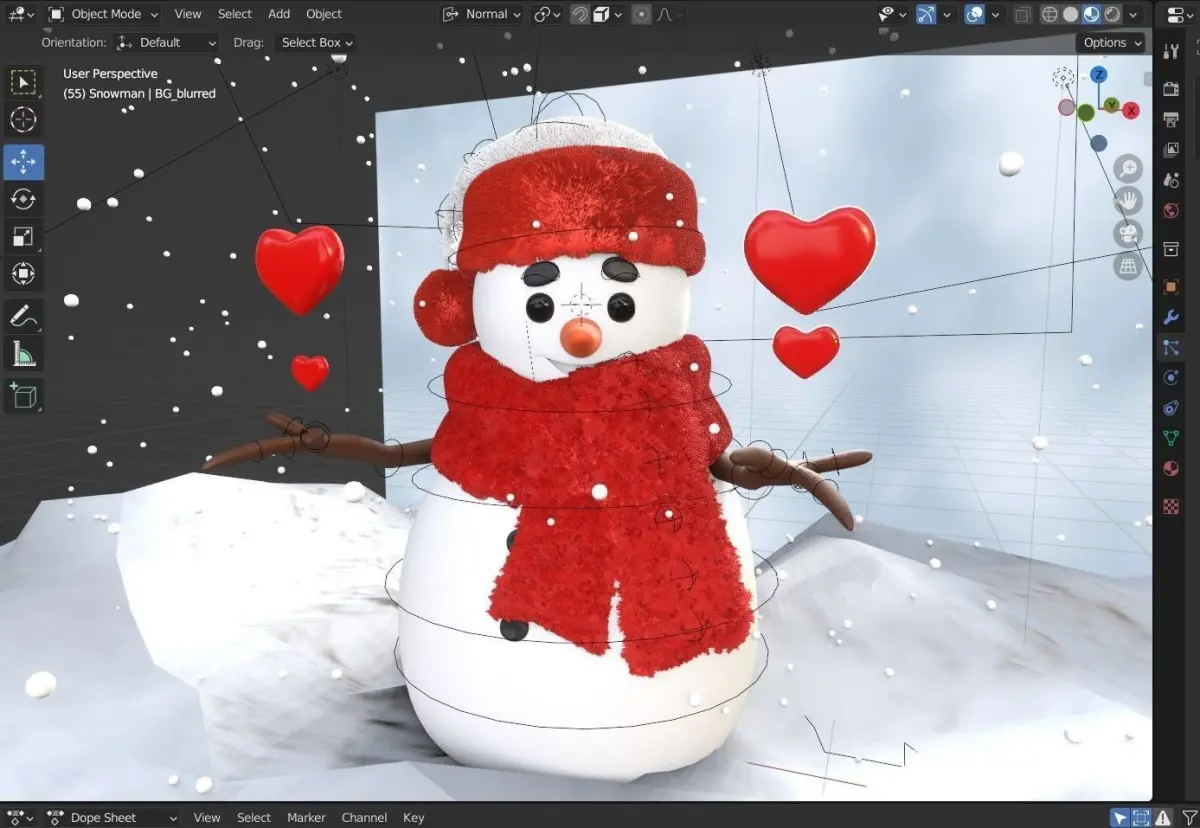Open the 3D viewport editor type menu

[x=21, y=14]
